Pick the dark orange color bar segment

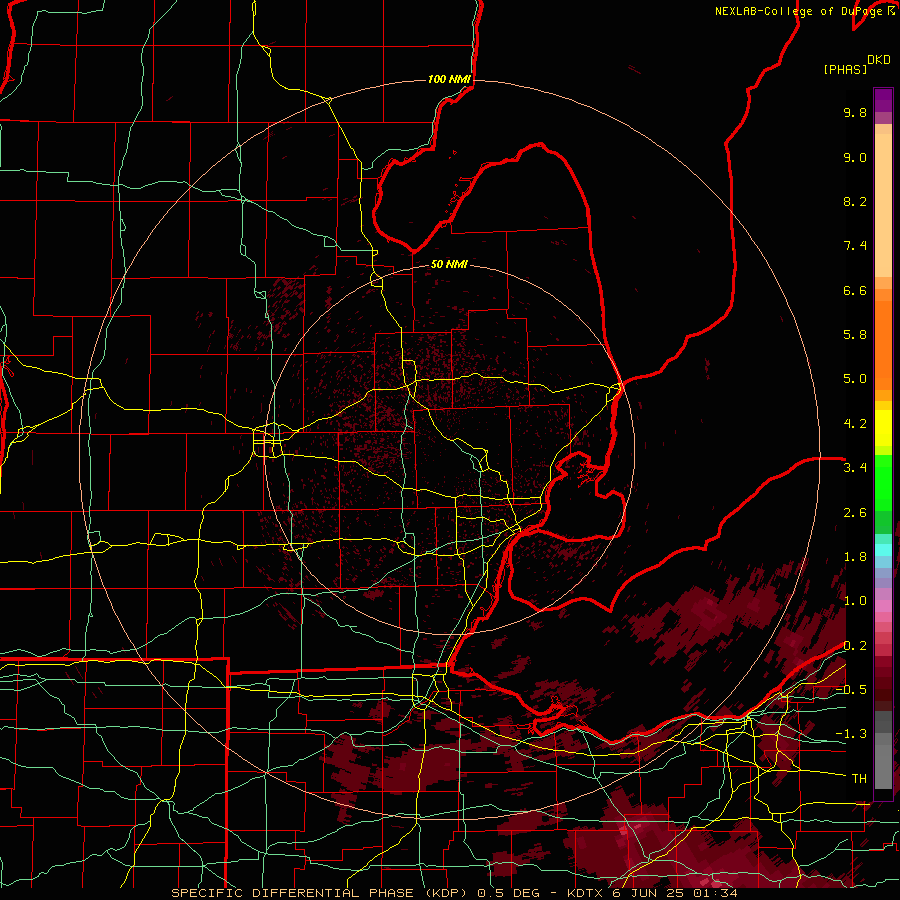[883, 345]
